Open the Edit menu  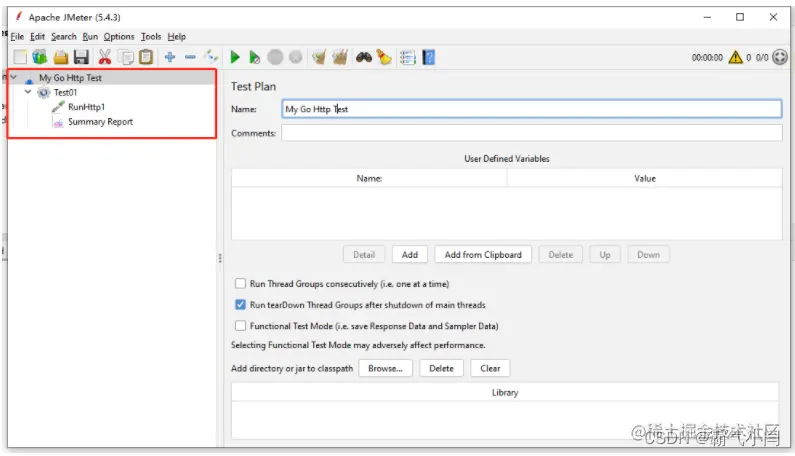38,37
